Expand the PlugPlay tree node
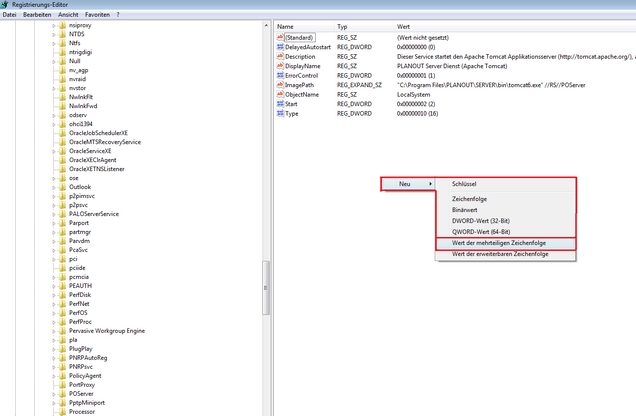 point(54,349)
